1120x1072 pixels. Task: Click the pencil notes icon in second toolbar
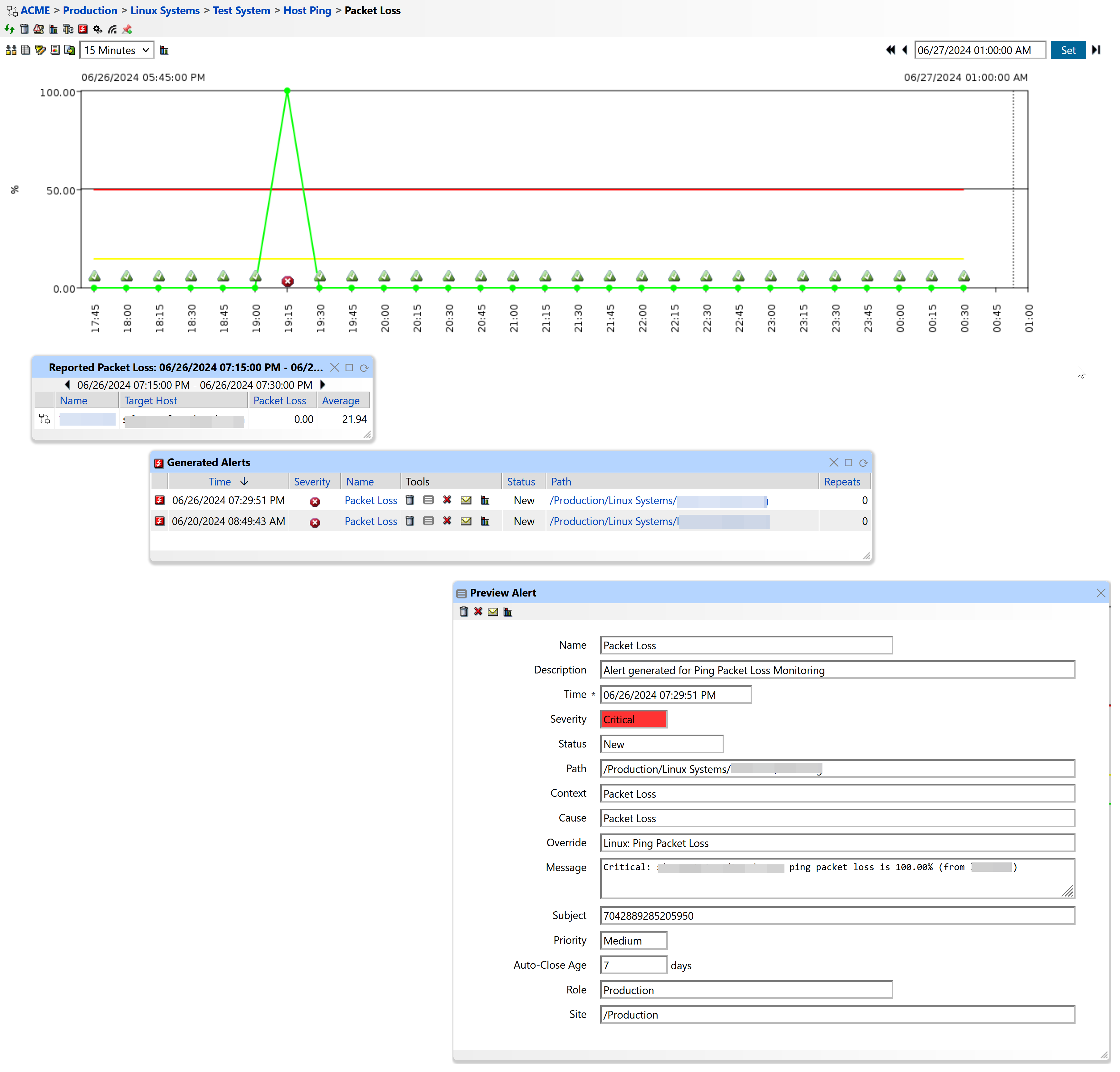tap(40, 50)
